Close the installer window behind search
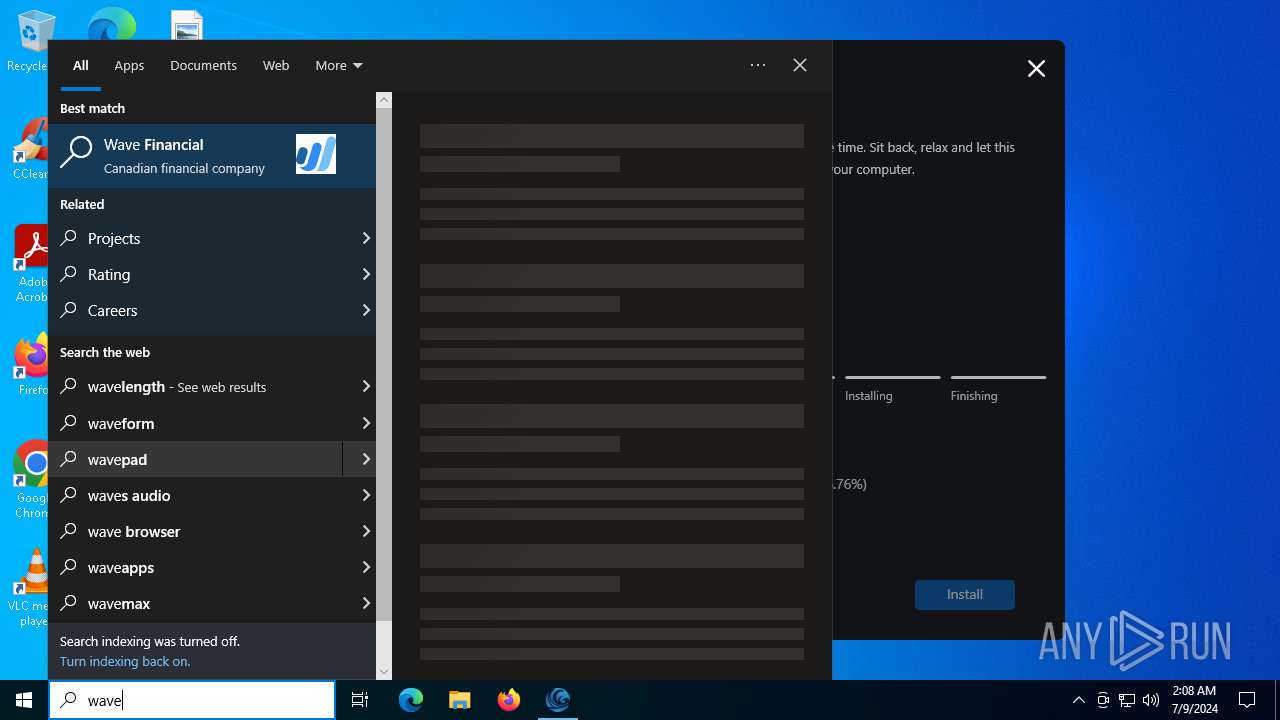The height and width of the screenshot is (720, 1280). pyautogui.click(x=1036, y=68)
